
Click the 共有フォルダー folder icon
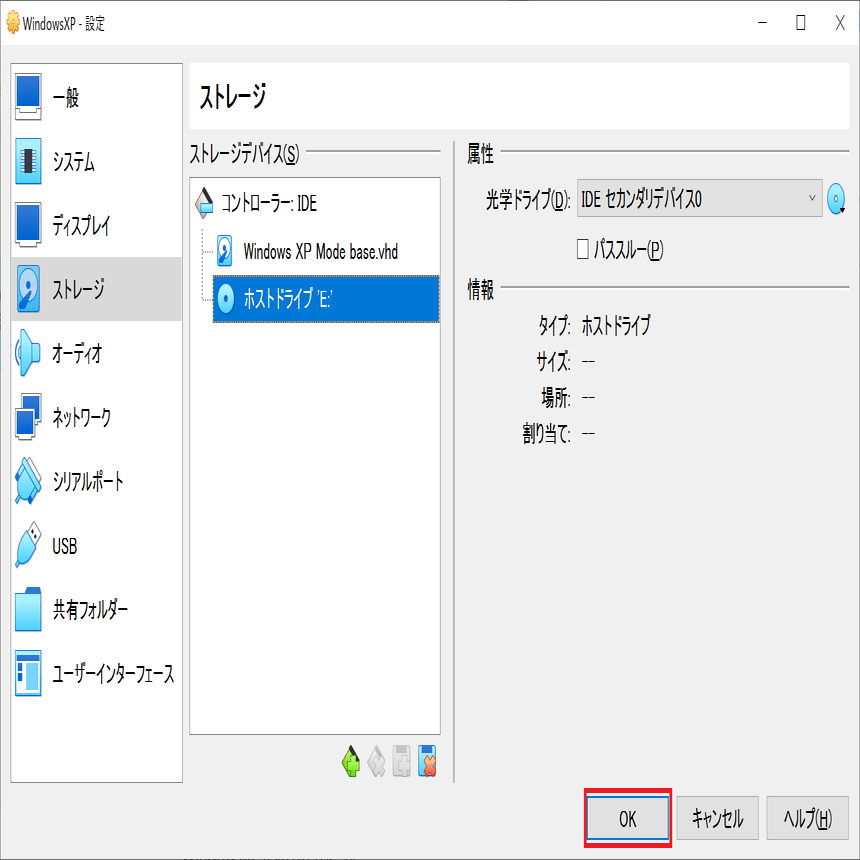click(x=28, y=609)
